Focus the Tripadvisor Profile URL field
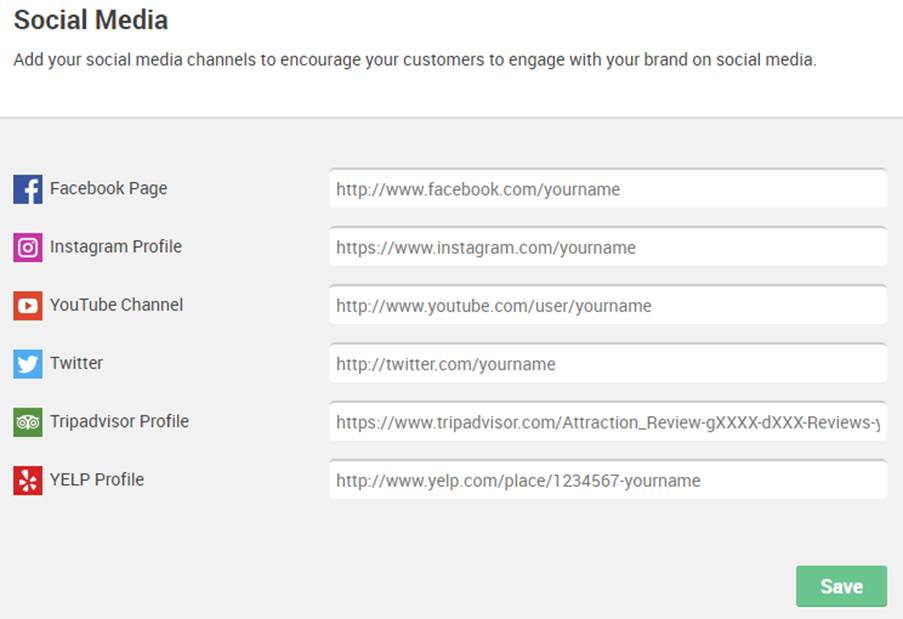Screen dimensions: 903x619 pos(608,421)
